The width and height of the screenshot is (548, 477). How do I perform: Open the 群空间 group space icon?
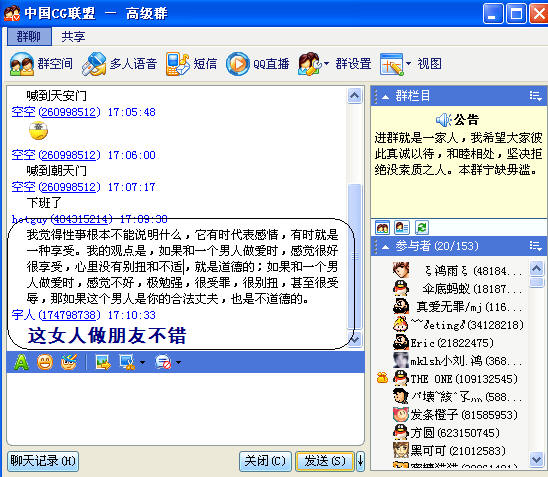tap(22, 64)
